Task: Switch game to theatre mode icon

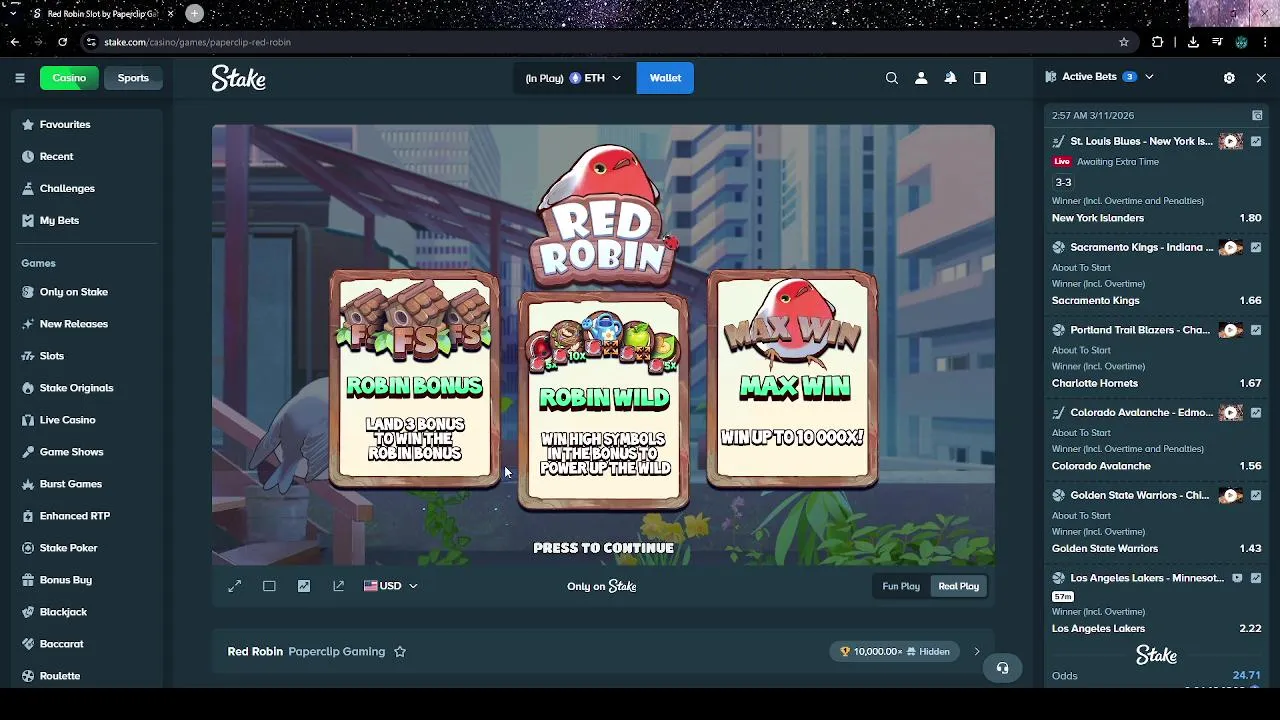Action: (269, 586)
